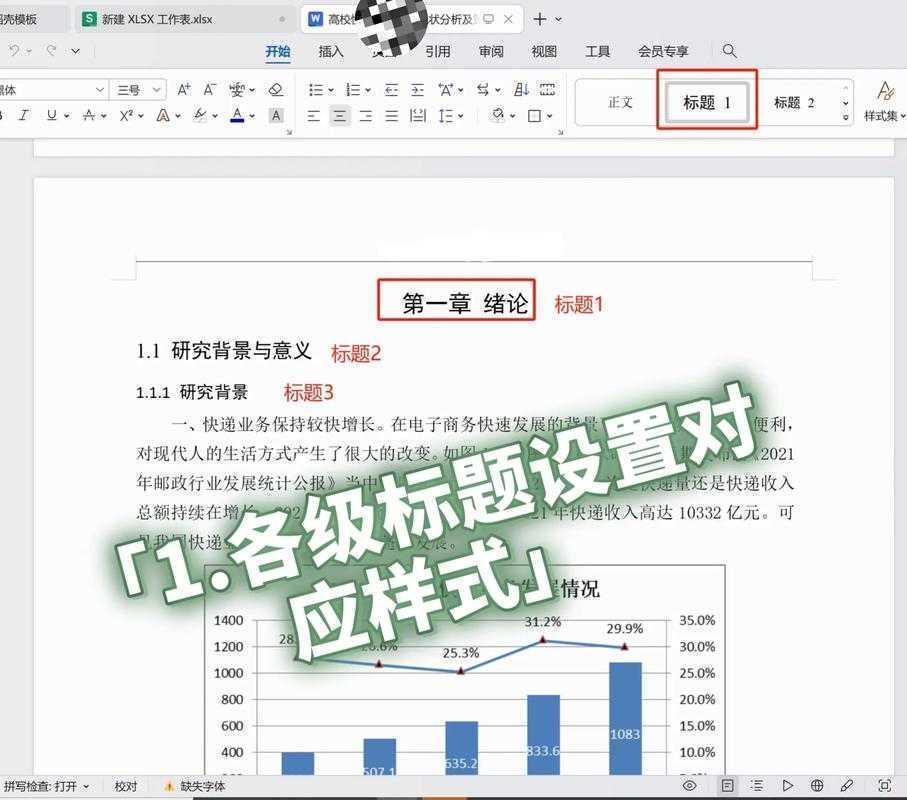This screenshot has width=907, height=800.
Task: Expand the font name dropdown
Action: point(100,89)
